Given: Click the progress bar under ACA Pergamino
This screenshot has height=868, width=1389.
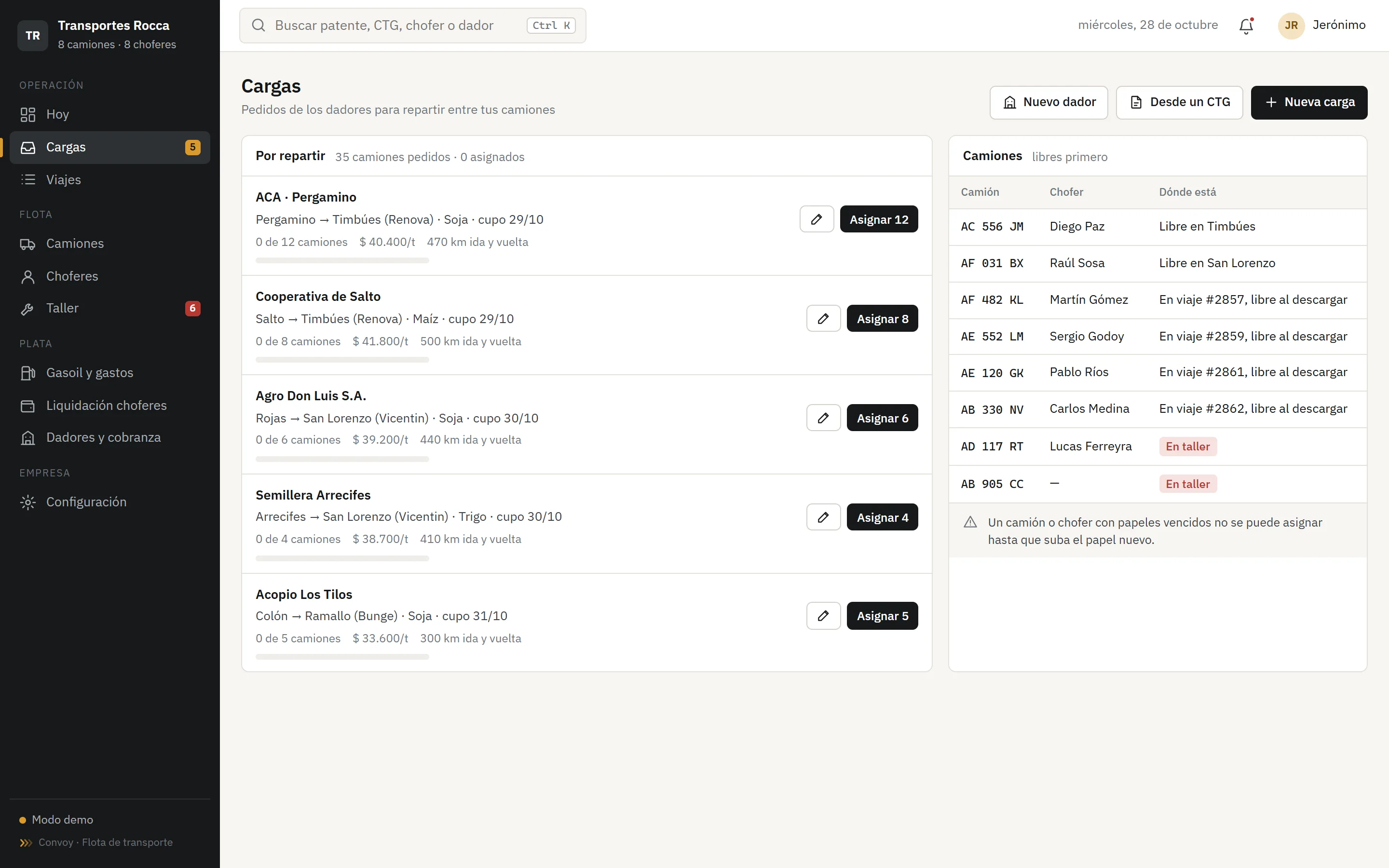Looking at the screenshot, I should point(342,260).
